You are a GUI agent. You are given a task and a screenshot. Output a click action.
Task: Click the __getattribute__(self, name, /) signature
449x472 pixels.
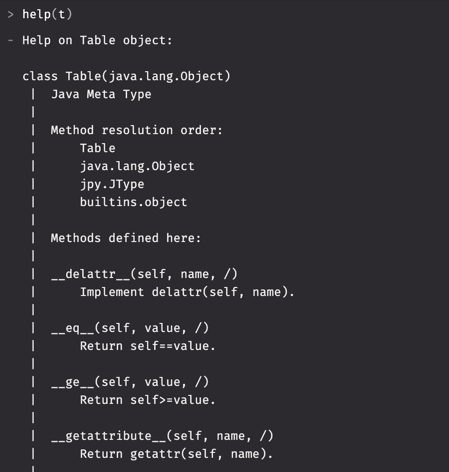click(162, 436)
